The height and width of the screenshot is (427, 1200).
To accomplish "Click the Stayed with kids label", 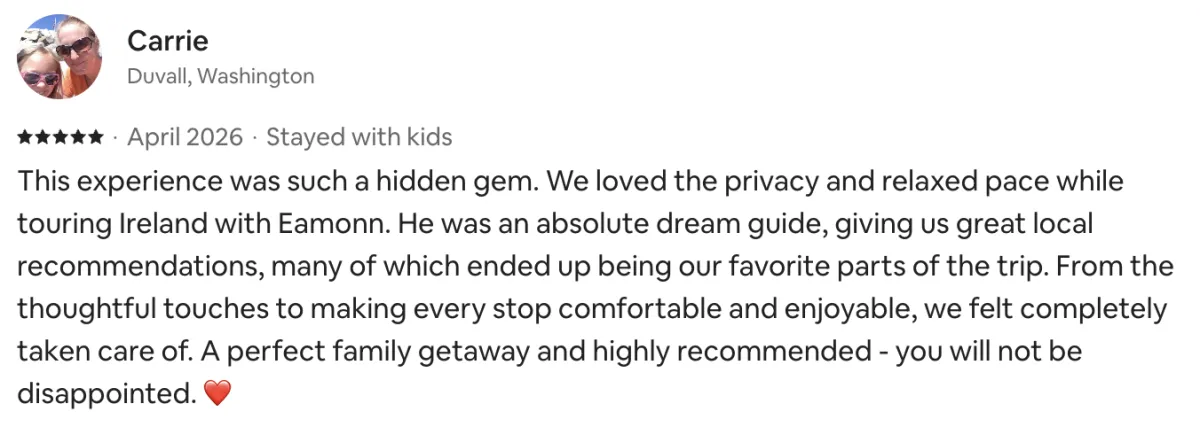I will [x=359, y=137].
